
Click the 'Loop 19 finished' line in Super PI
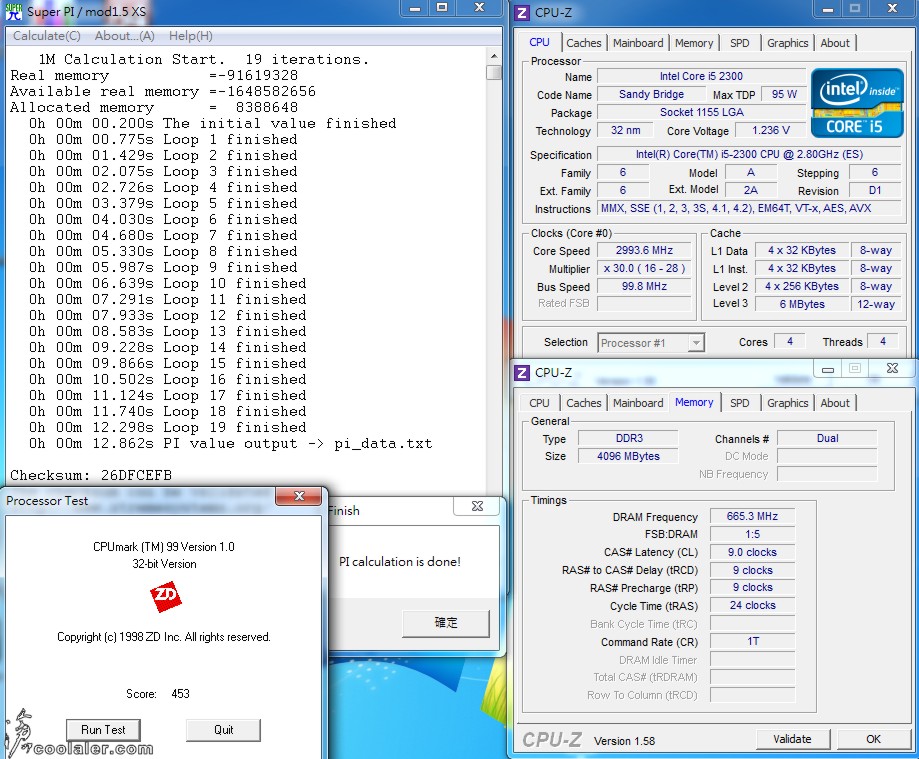tap(168, 427)
